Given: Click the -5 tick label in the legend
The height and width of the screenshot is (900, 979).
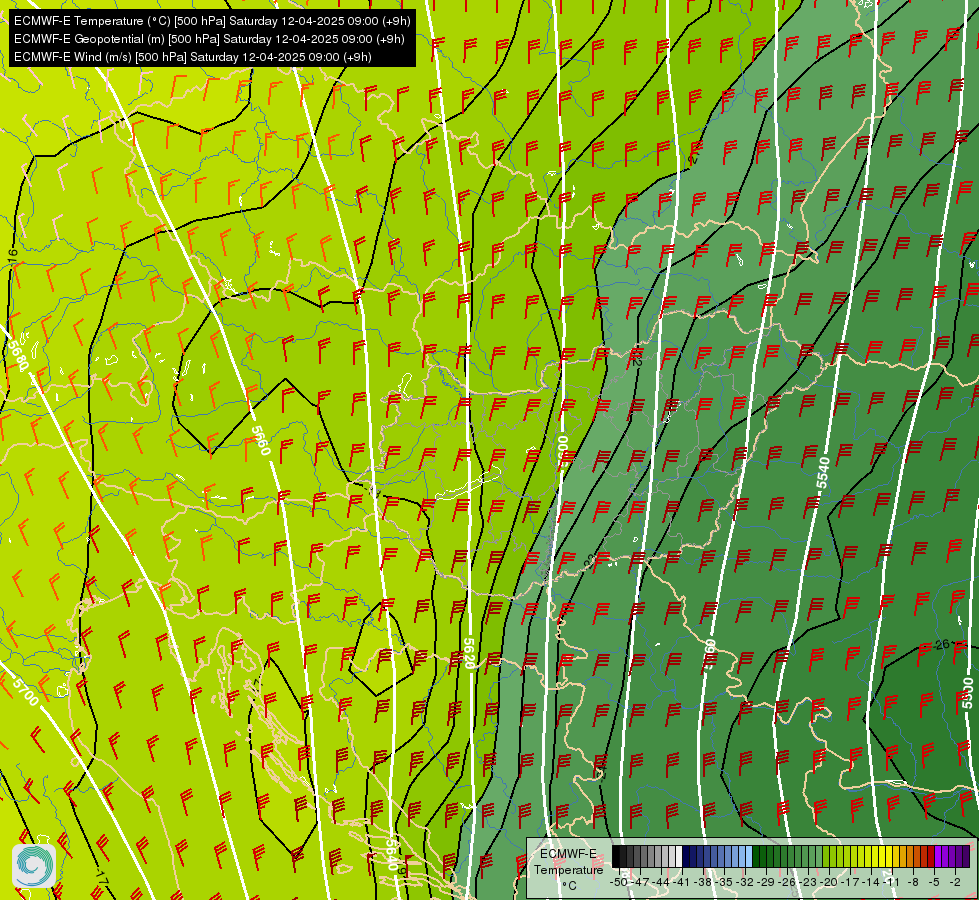Looking at the screenshot, I should [934, 883].
